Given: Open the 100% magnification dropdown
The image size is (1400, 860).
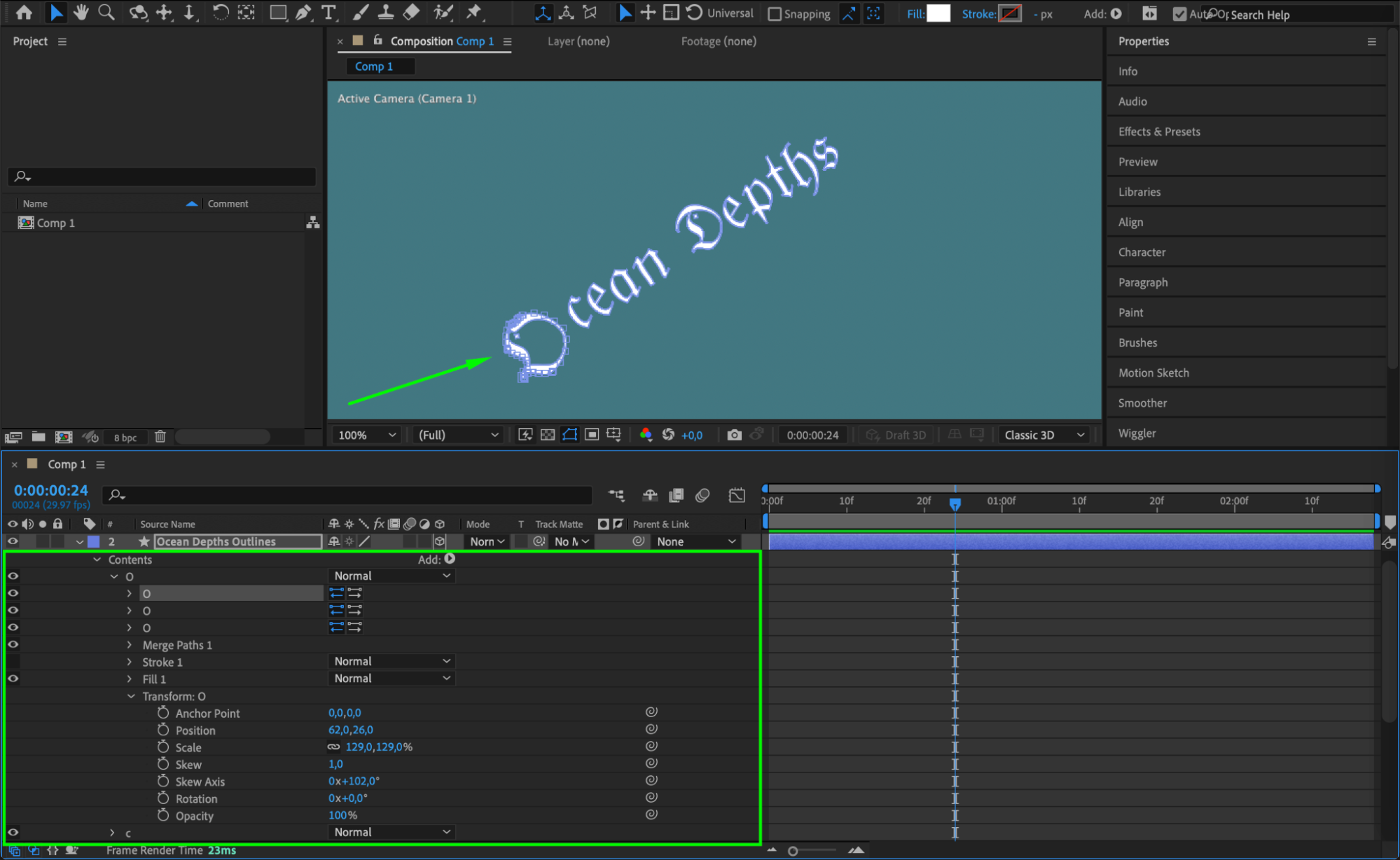Looking at the screenshot, I should tap(367, 435).
